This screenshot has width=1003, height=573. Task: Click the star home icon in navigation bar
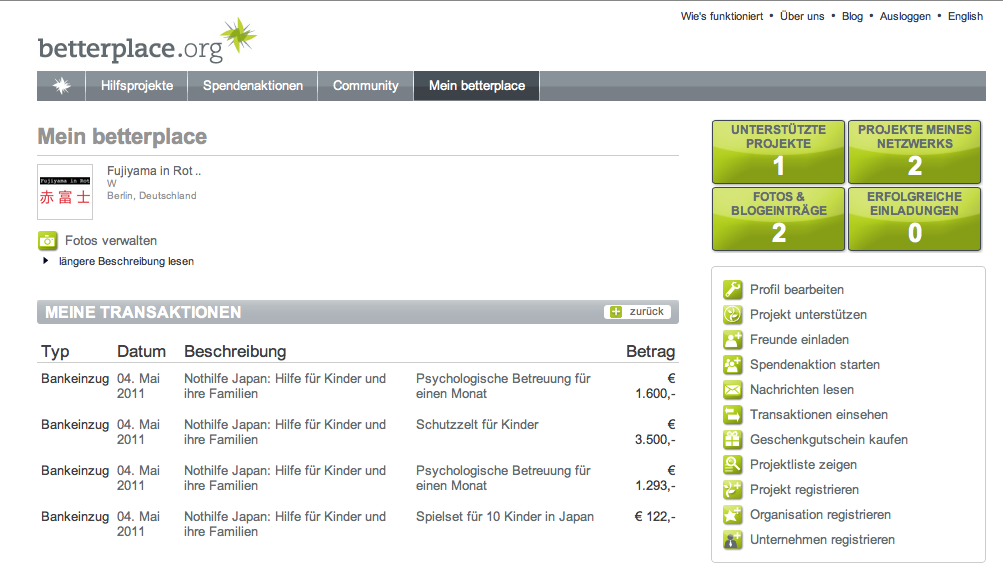pyautogui.click(x=61, y=86)
